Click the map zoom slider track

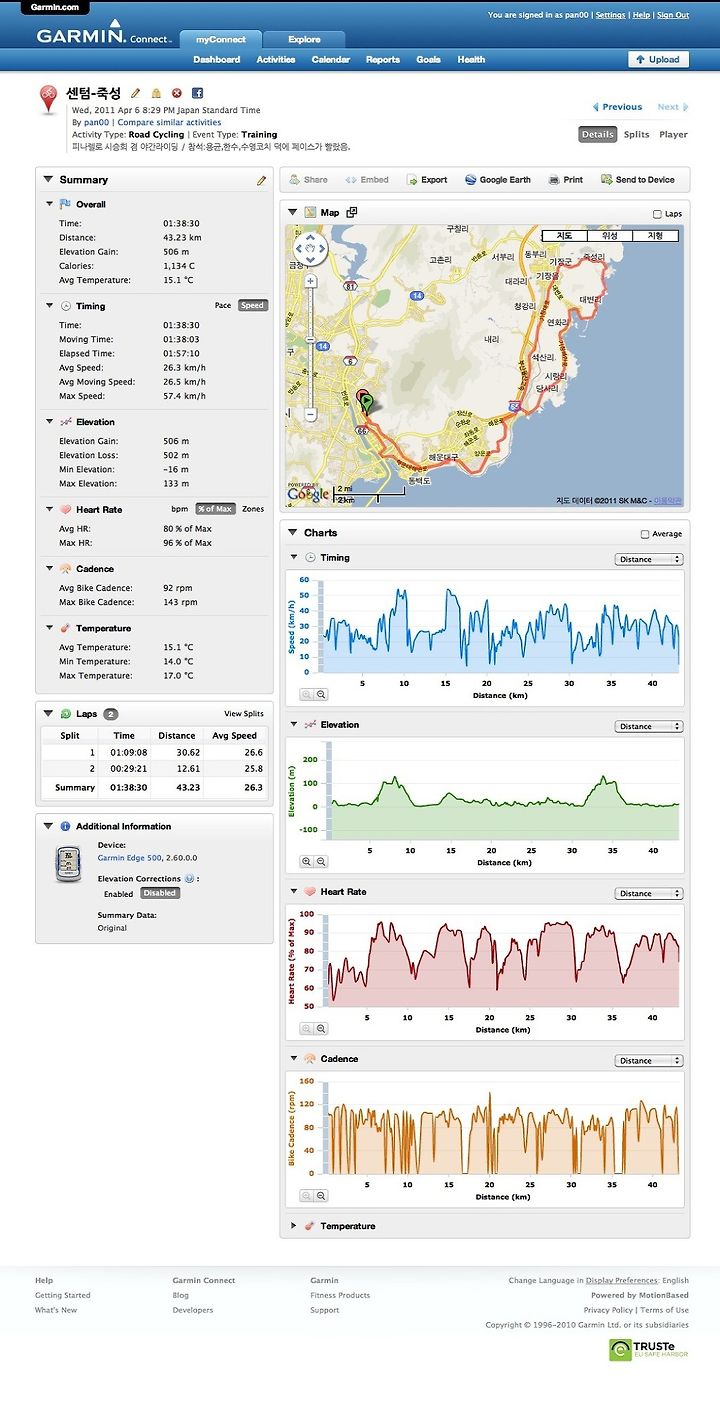pos(310,347)
